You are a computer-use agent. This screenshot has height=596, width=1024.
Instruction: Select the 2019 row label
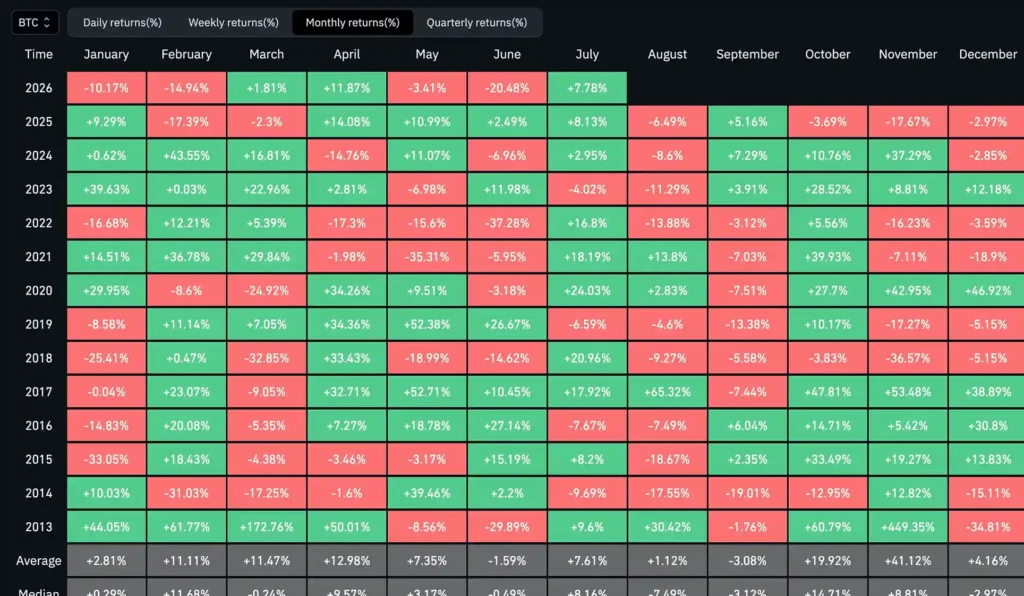[39, 324]
